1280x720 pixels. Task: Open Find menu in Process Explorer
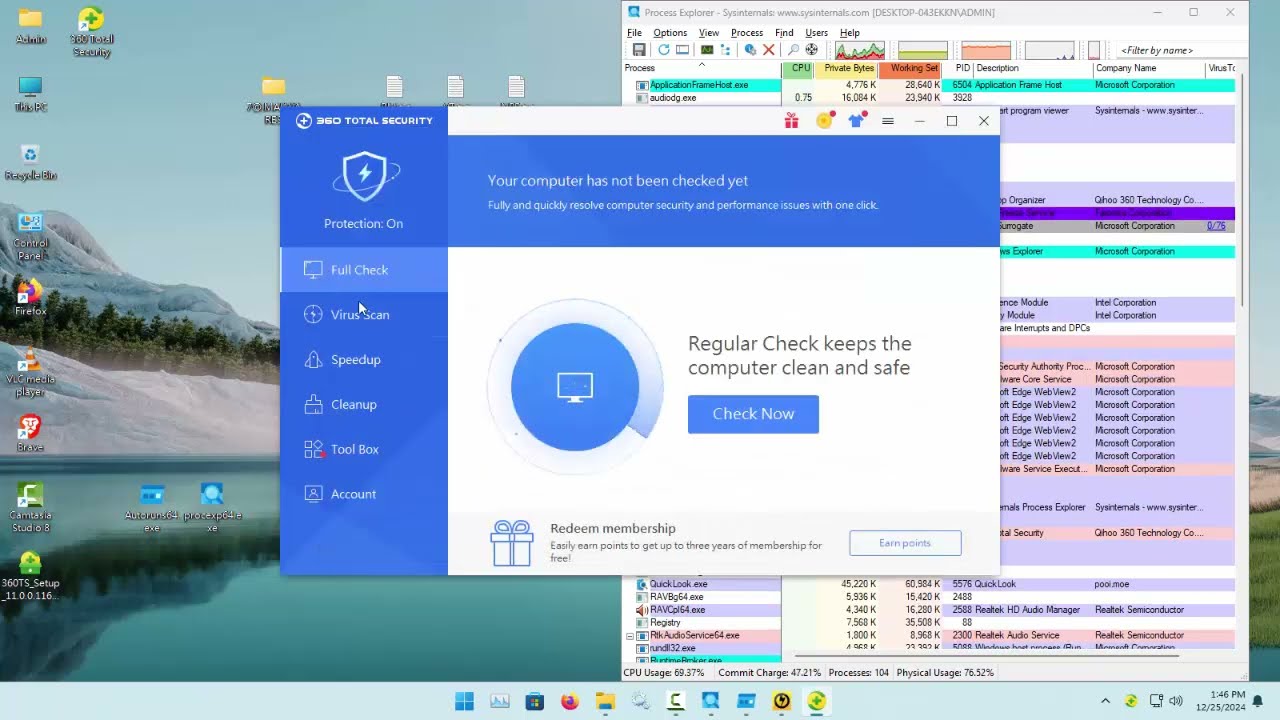(784, 33)
